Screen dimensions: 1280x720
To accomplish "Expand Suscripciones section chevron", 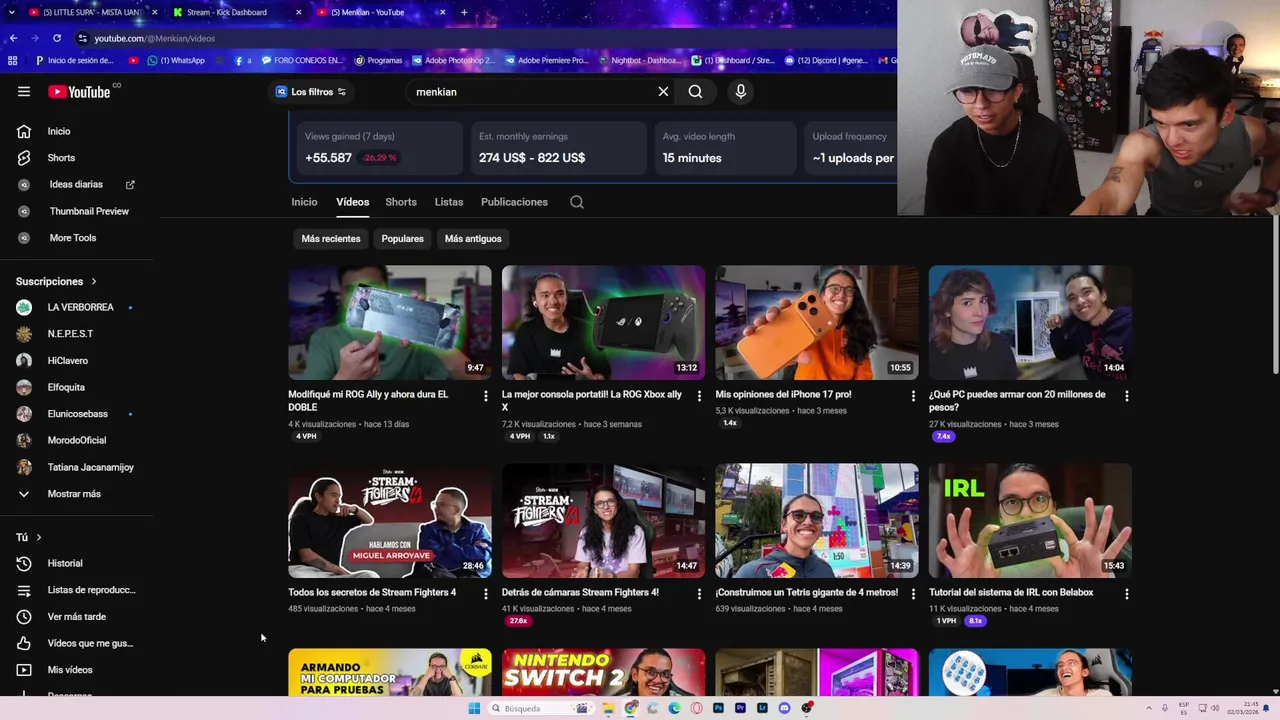I will (94, 282).
